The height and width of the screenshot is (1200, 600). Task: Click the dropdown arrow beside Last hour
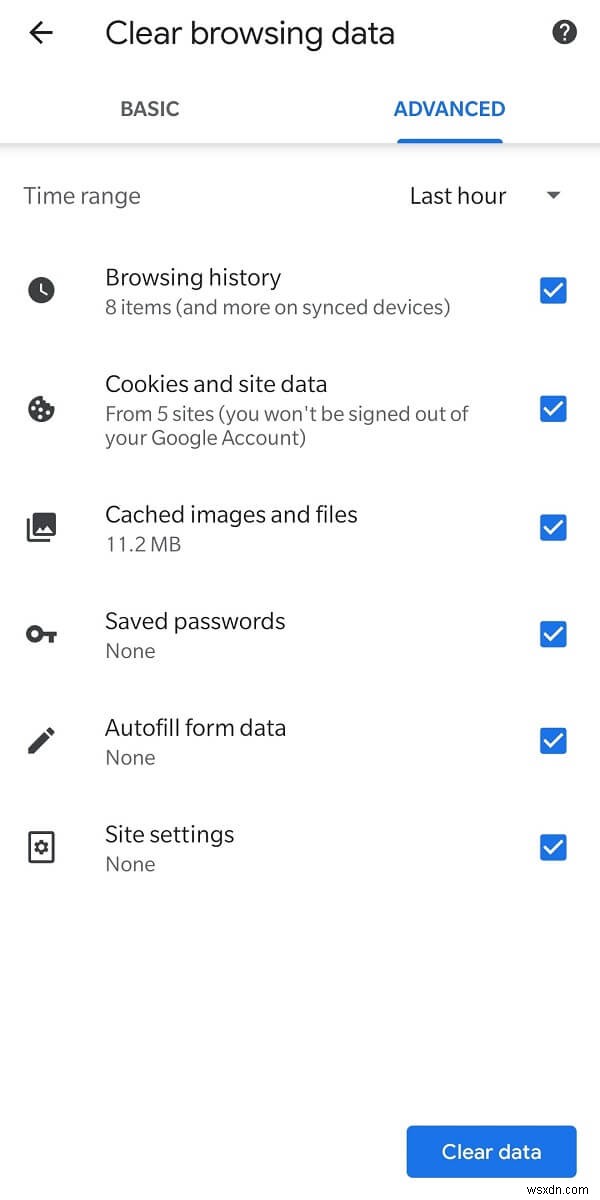(x=553, y=196)
